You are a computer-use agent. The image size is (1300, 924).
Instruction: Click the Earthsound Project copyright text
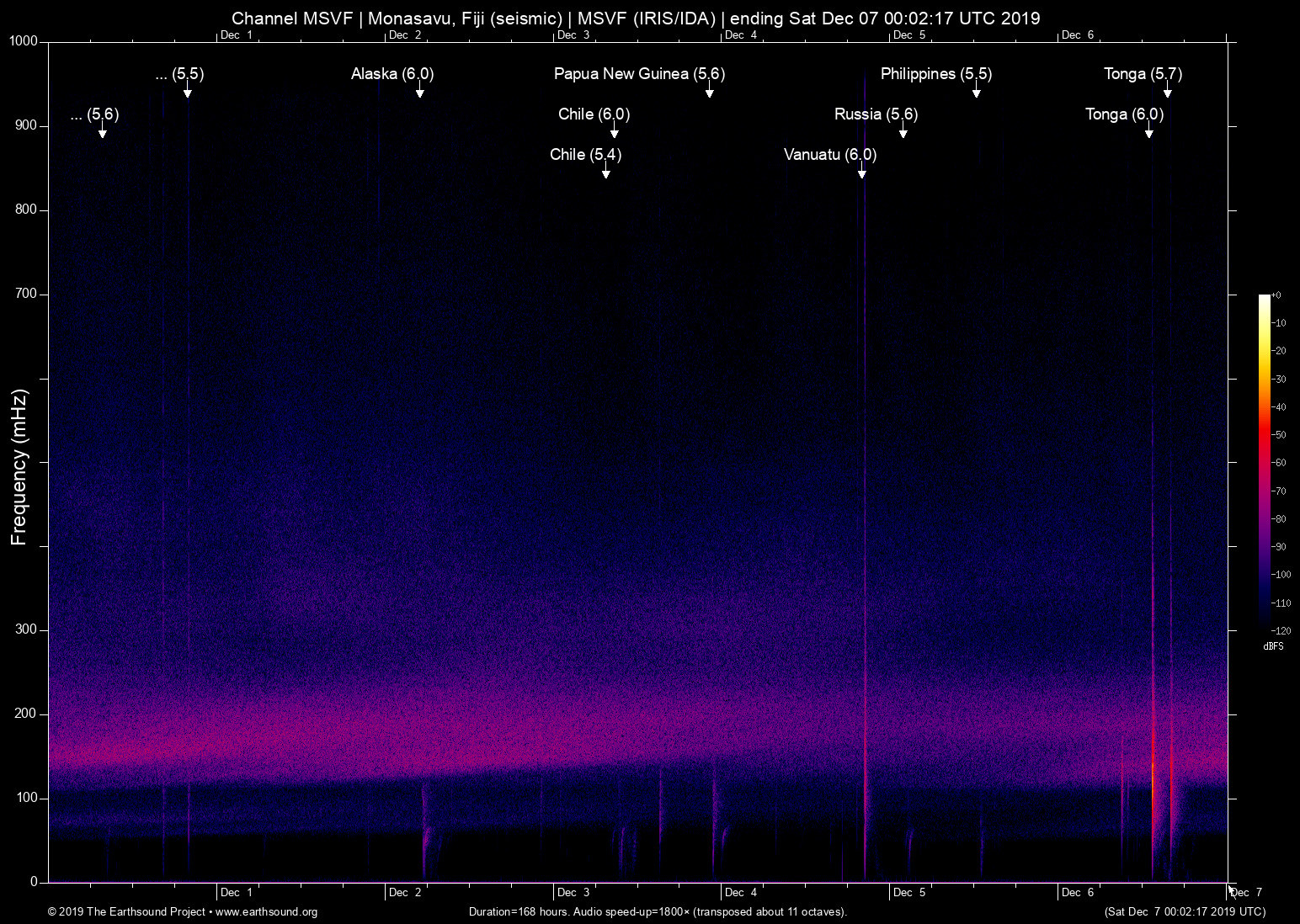pos(126,912)
